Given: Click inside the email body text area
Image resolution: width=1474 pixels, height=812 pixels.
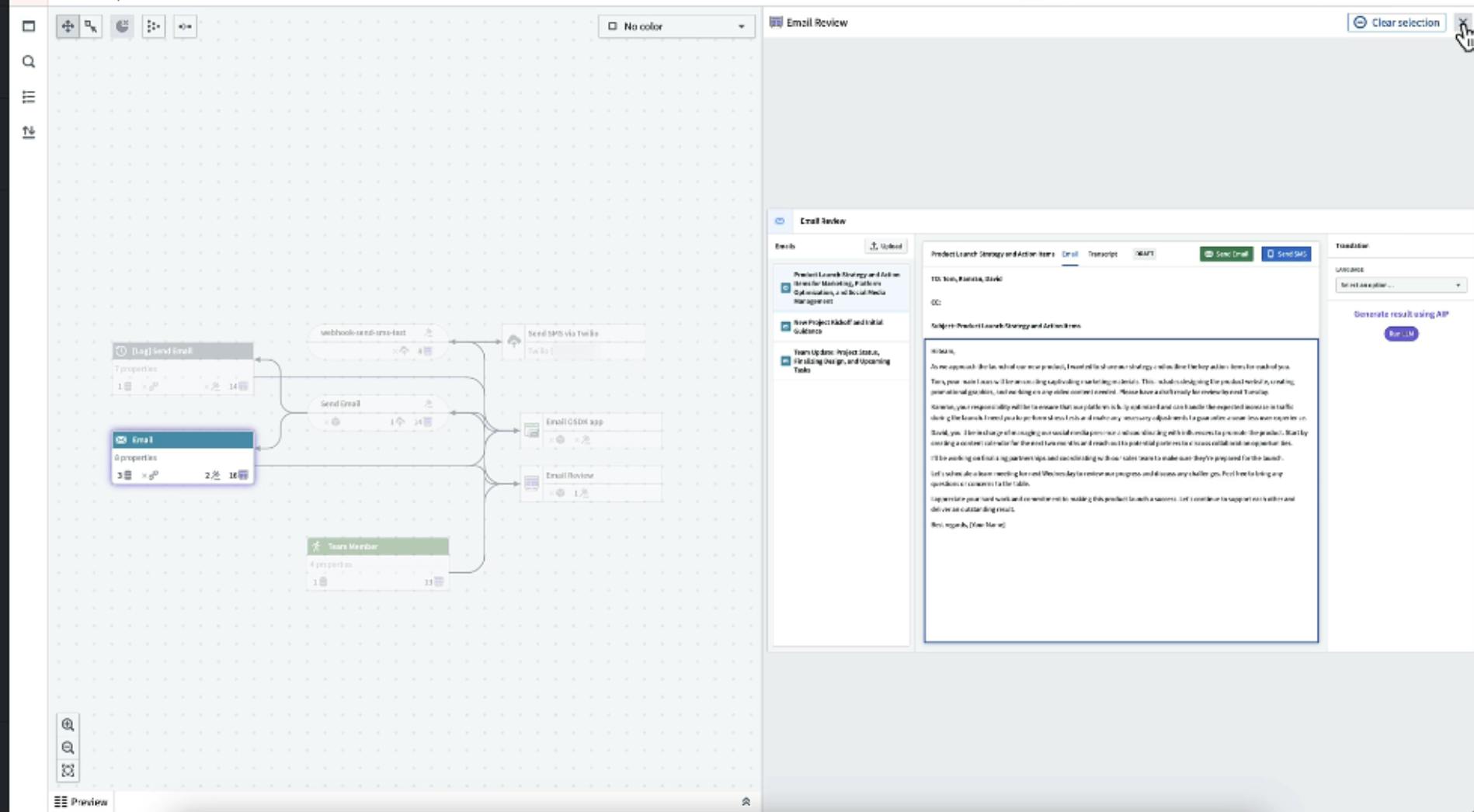Looking at the screenshot, I should click(x=1121, y=491).
